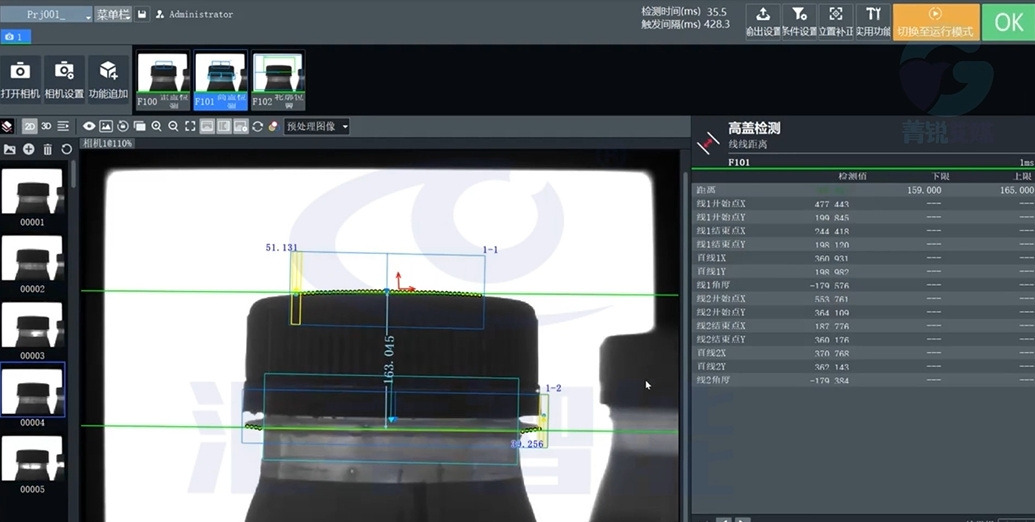Image resolution: width=1035 pixels, height=522 pixels.
Task: Open 输出设置 output settings
Action: tap(763, 20)
